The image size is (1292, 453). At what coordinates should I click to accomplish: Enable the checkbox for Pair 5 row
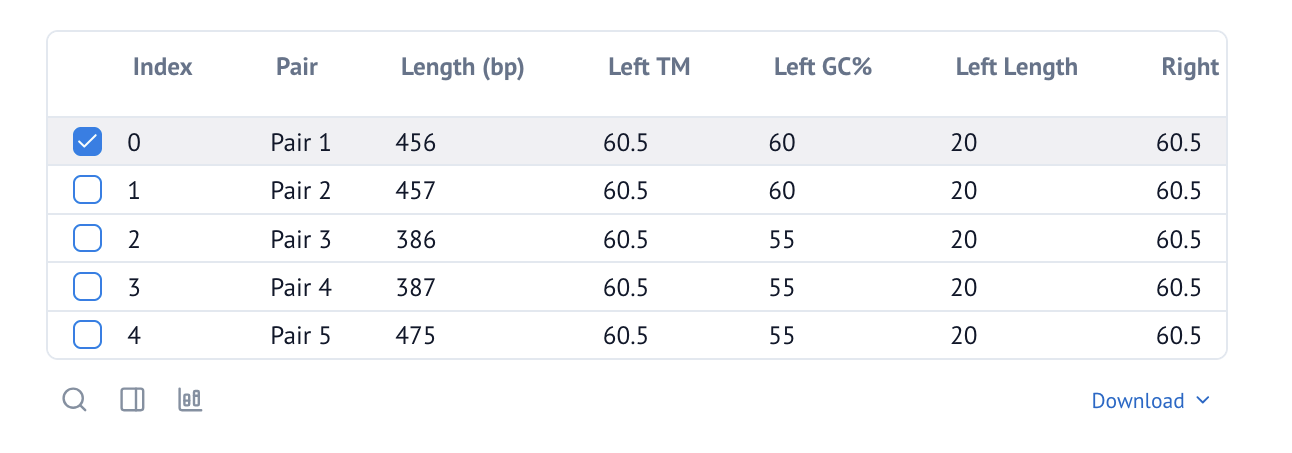(x=88, y=335)
